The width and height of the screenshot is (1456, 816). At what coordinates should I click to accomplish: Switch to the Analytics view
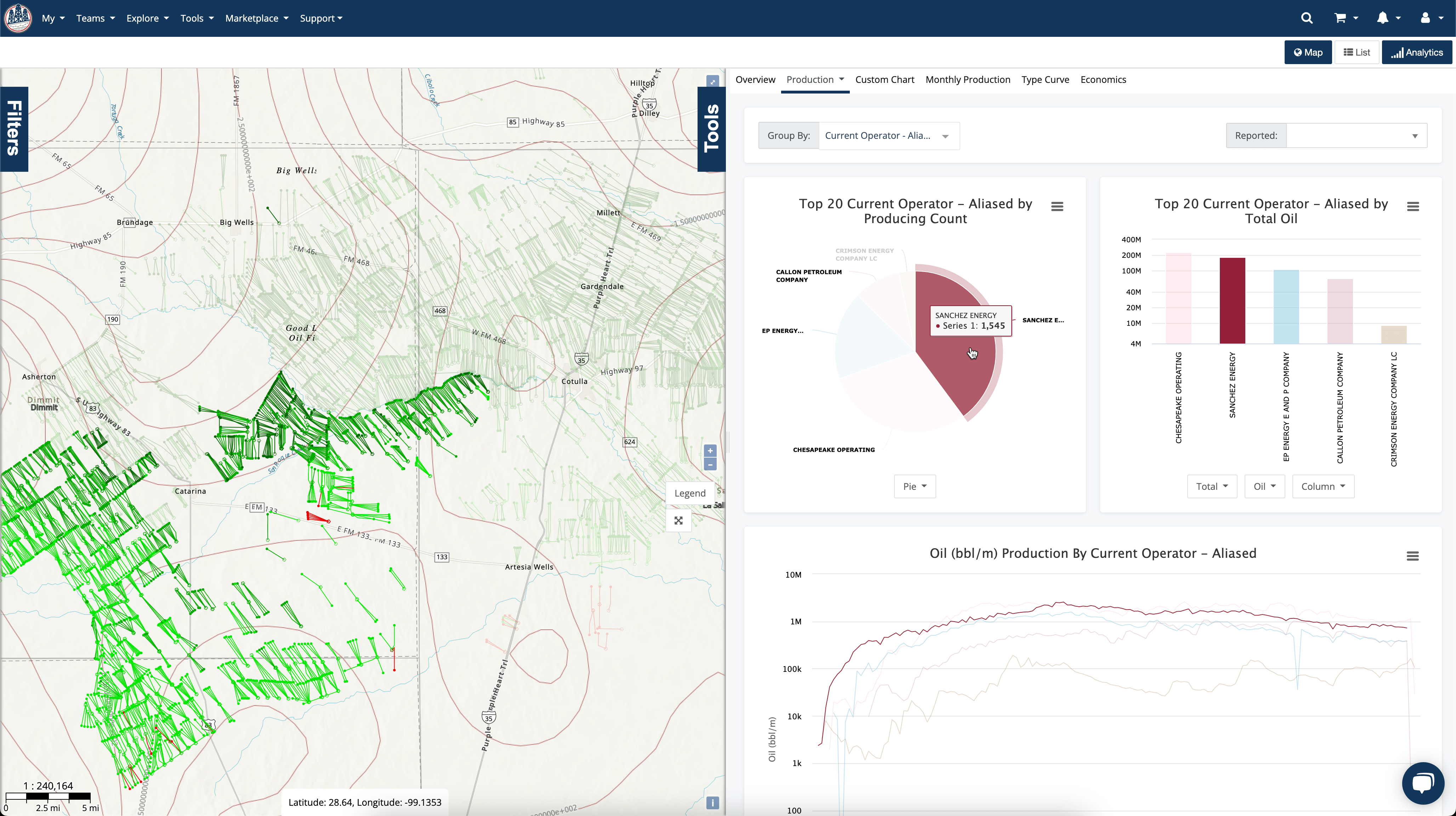1417,52
